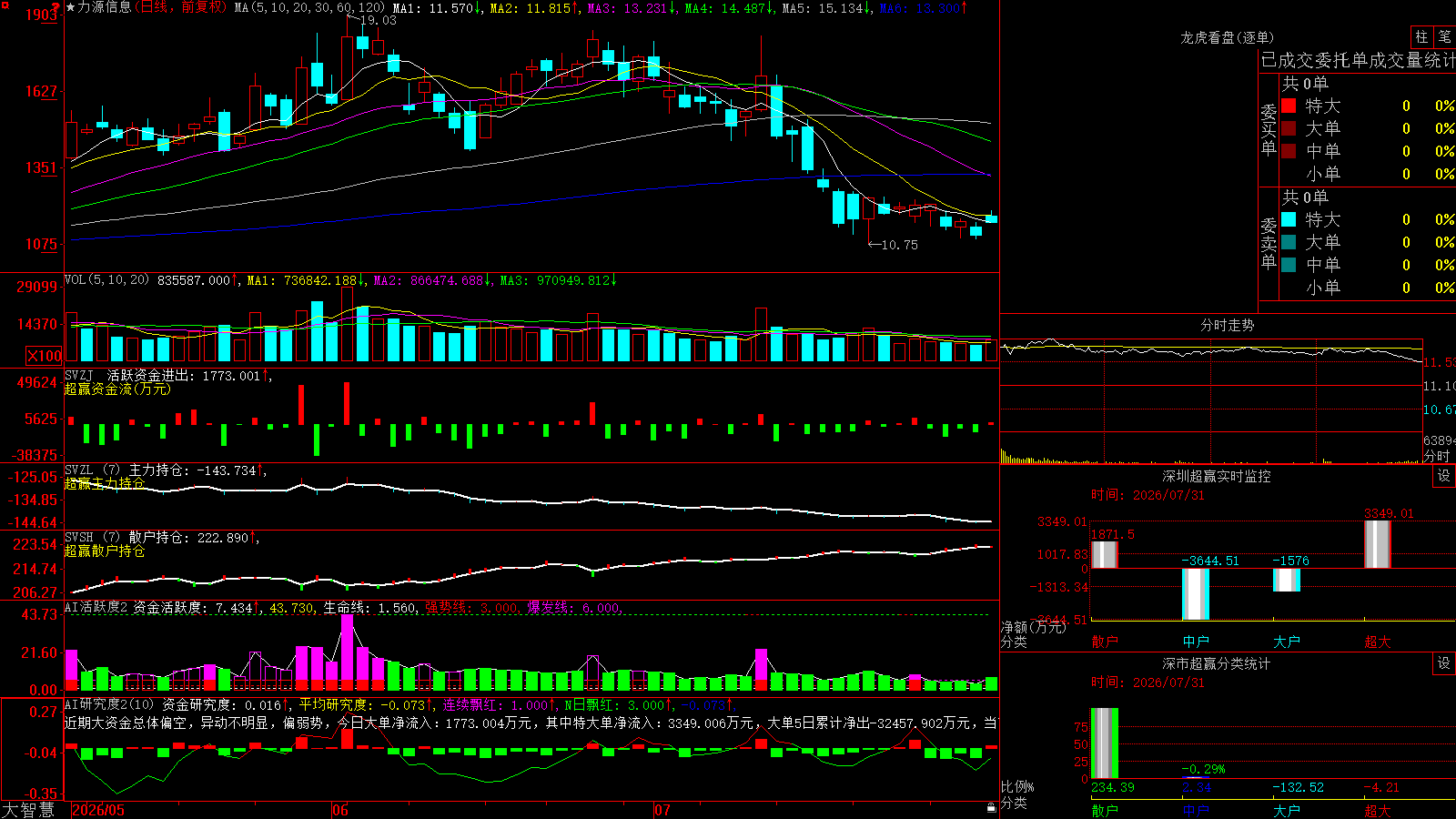The height and width of the screenshot is (819, 1456).
Task: Click the MA5: 15.134 moving average value
Action: tap(826, 7)
